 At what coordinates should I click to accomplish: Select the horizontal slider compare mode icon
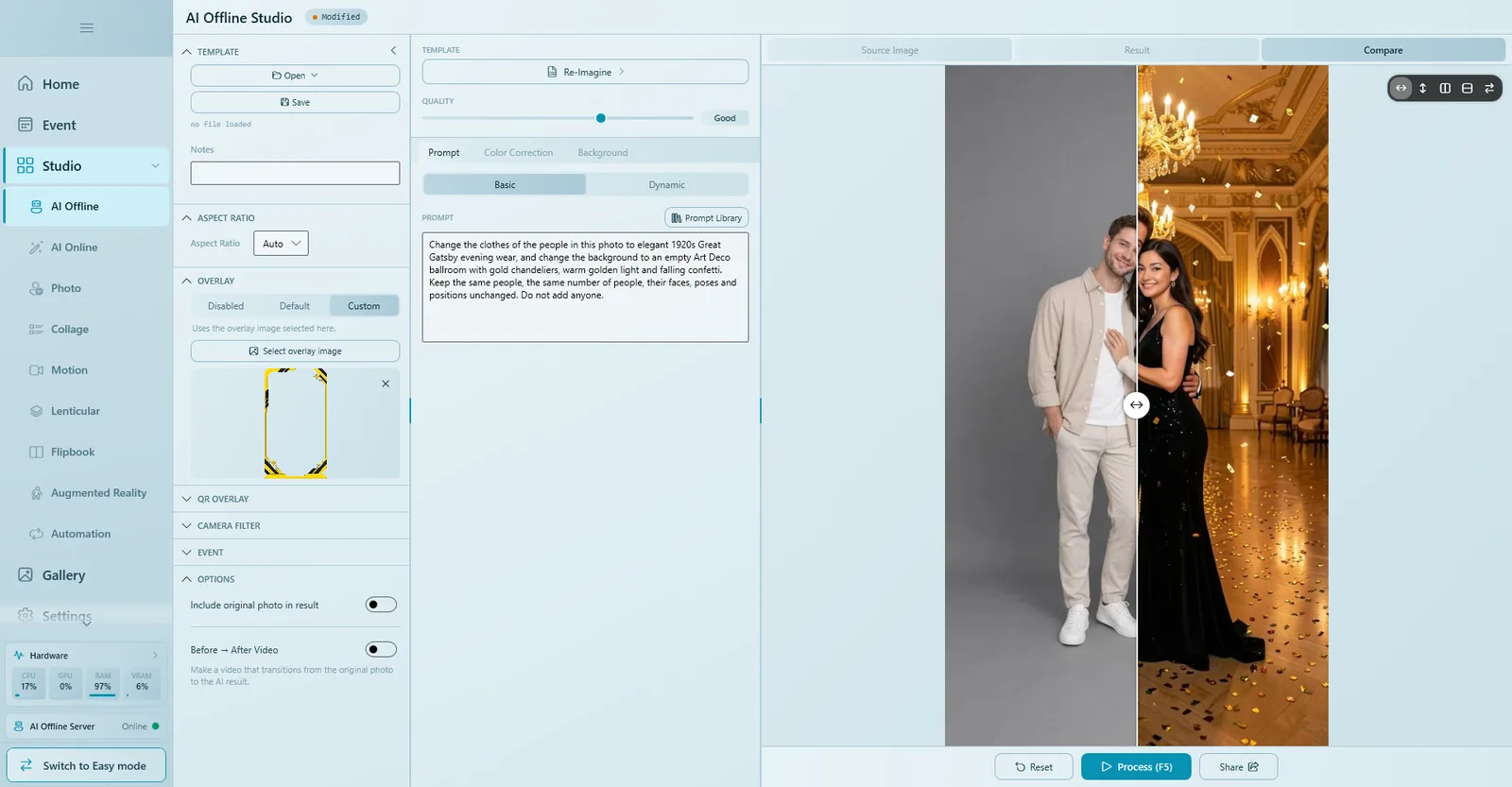pos(1400,88)
